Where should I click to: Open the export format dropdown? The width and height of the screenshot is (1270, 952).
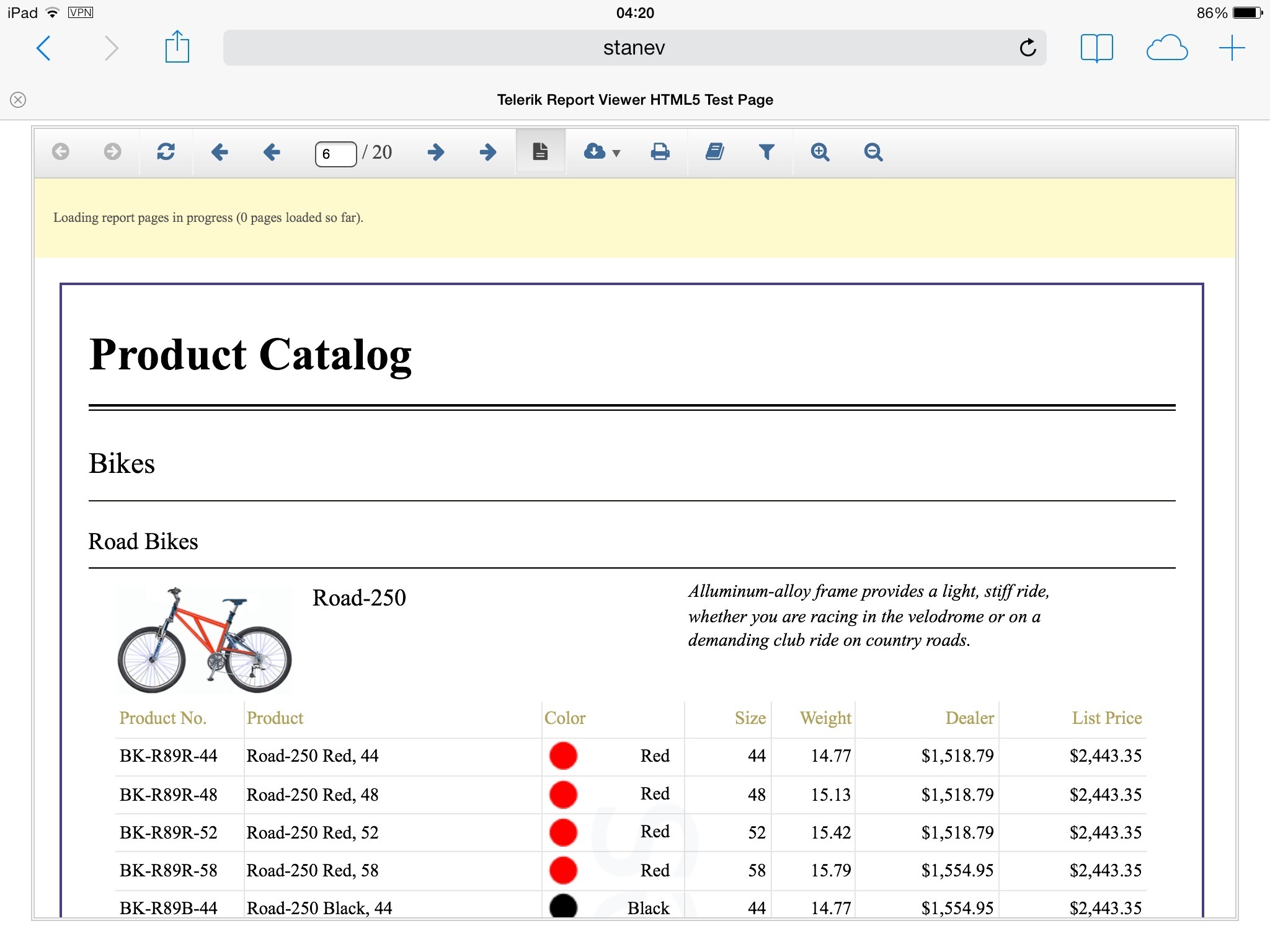click(602, 152)
